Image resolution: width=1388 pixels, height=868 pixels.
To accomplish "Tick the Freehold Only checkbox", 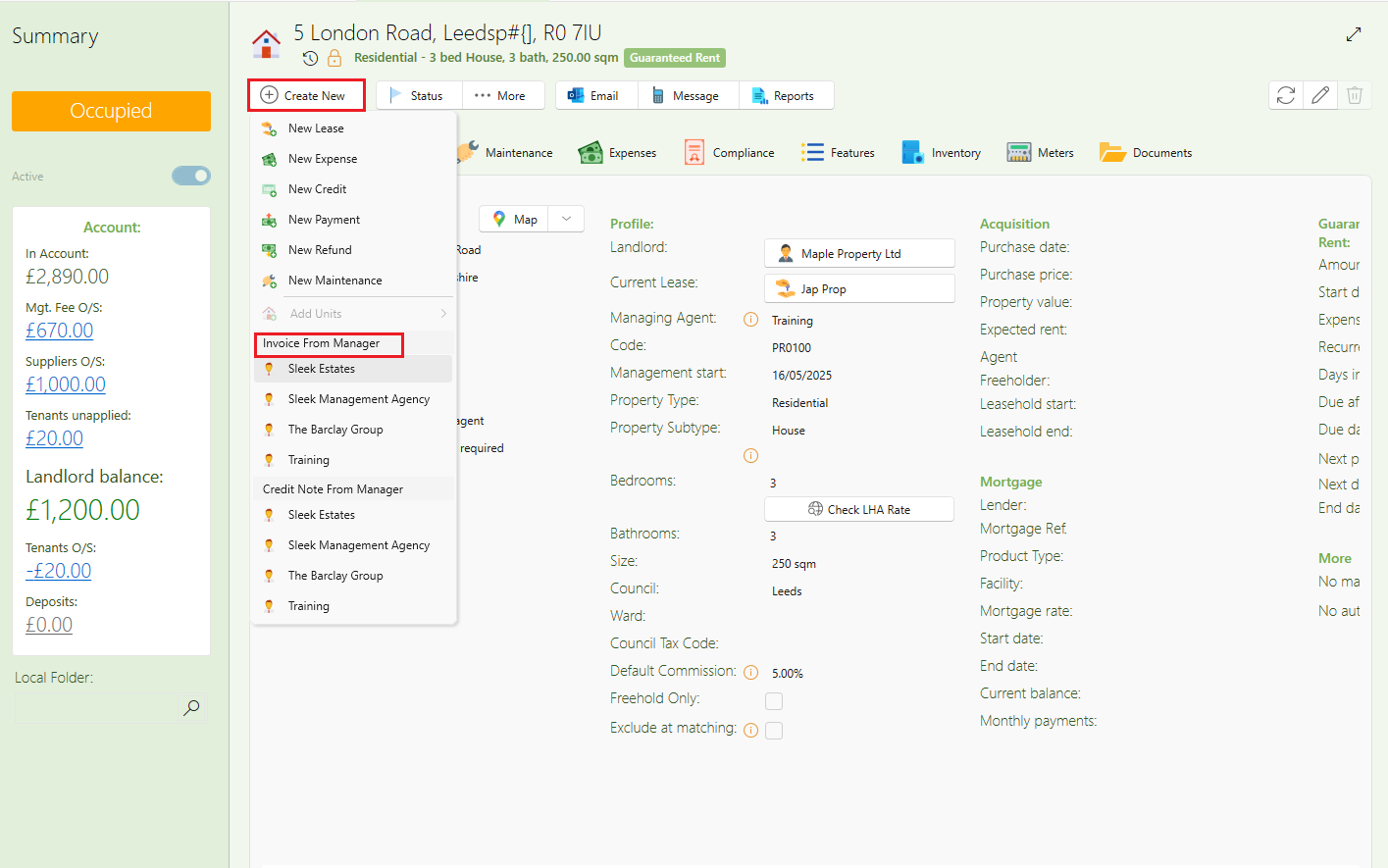I will pos(774,701).
